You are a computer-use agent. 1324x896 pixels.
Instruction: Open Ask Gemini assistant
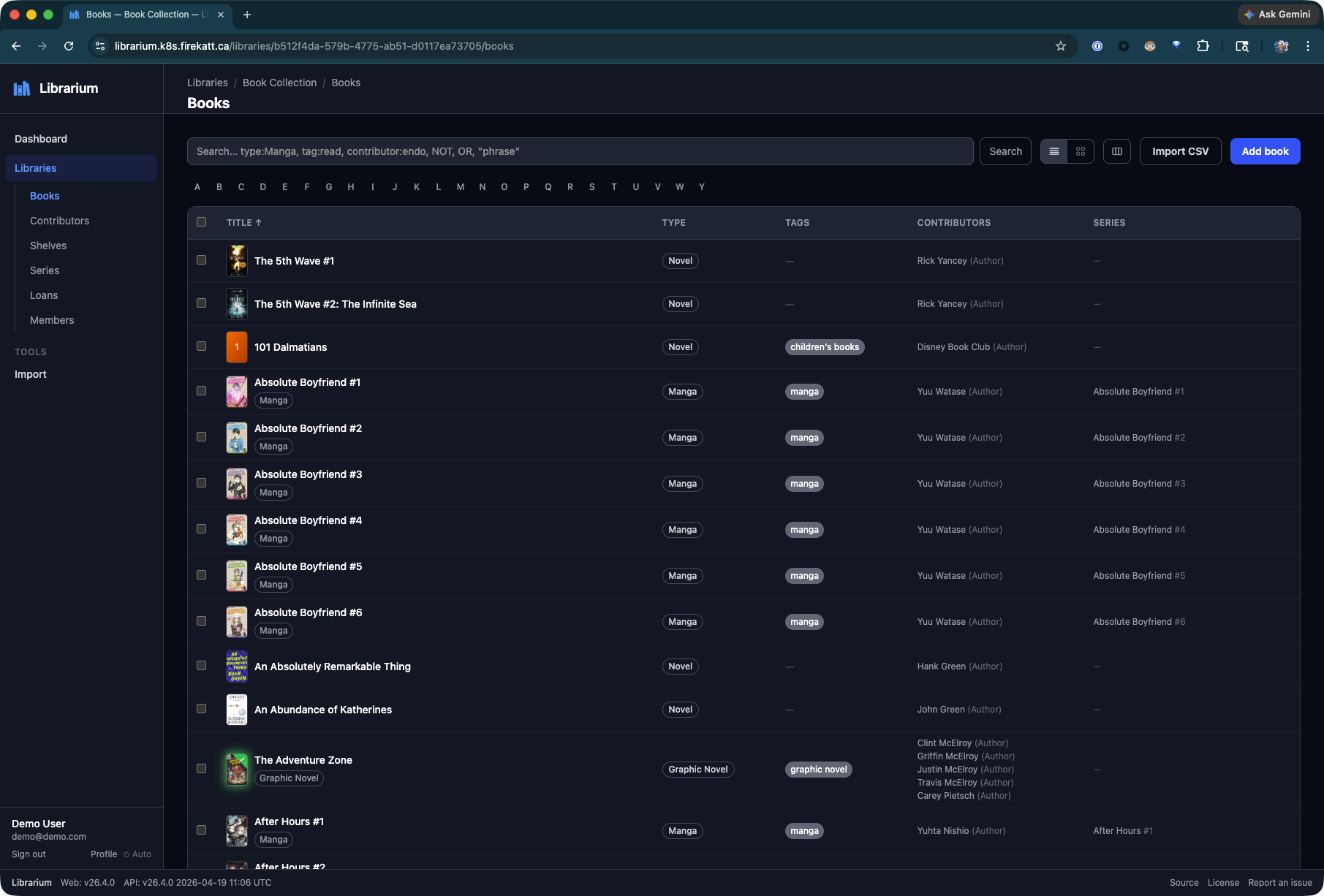pyautogui.click(x=1277, y=15)
